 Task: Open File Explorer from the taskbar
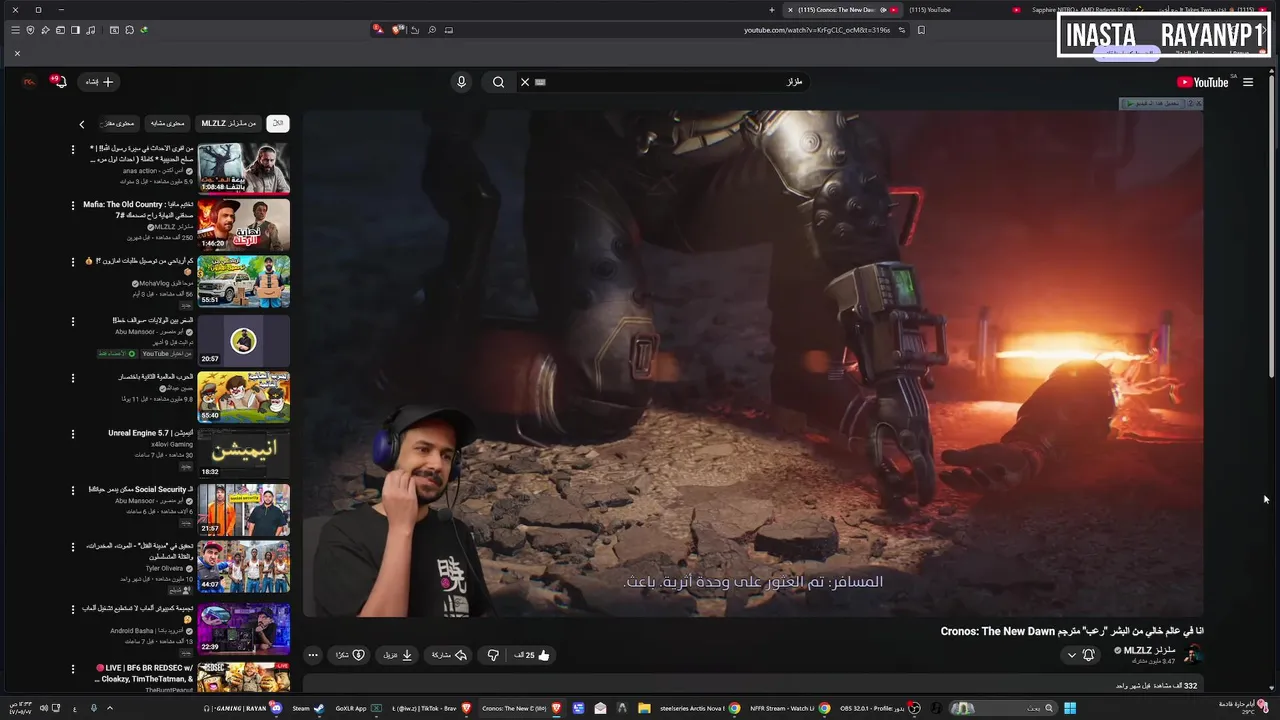point(644,708)
